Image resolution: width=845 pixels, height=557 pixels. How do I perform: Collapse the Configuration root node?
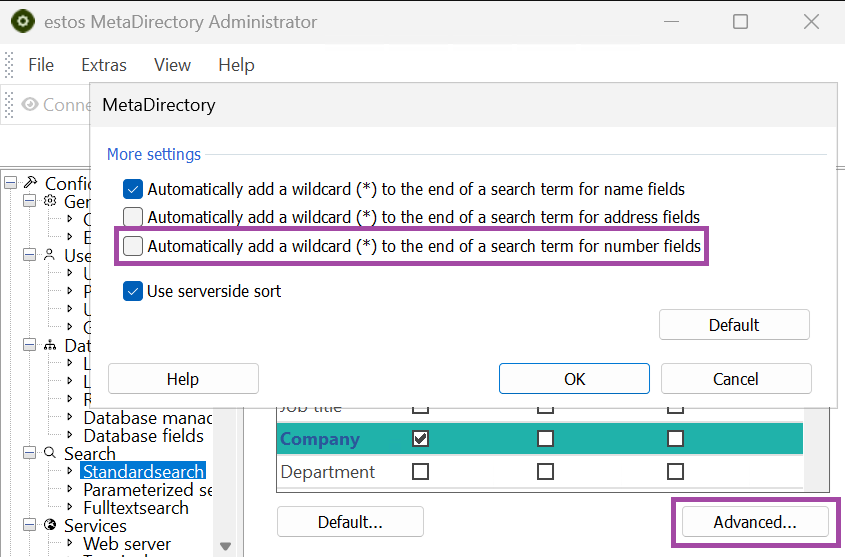(11, 183)
